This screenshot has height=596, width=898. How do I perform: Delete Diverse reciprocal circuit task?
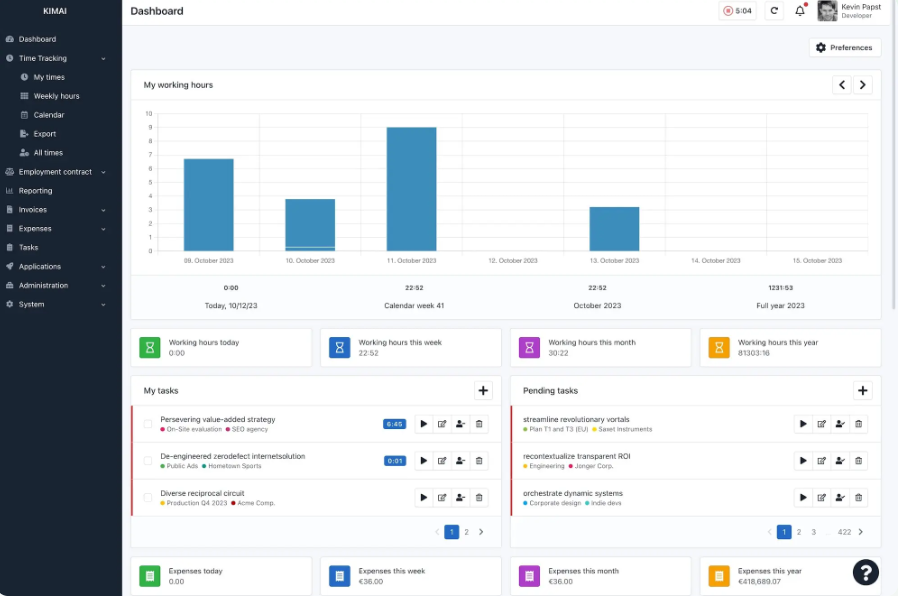pos(479,498)
